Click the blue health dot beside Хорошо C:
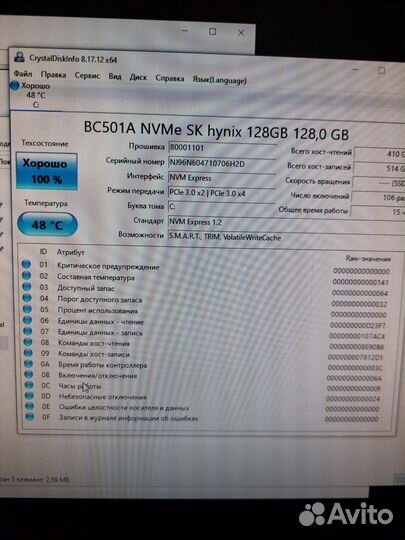 [x=14, y=85]
